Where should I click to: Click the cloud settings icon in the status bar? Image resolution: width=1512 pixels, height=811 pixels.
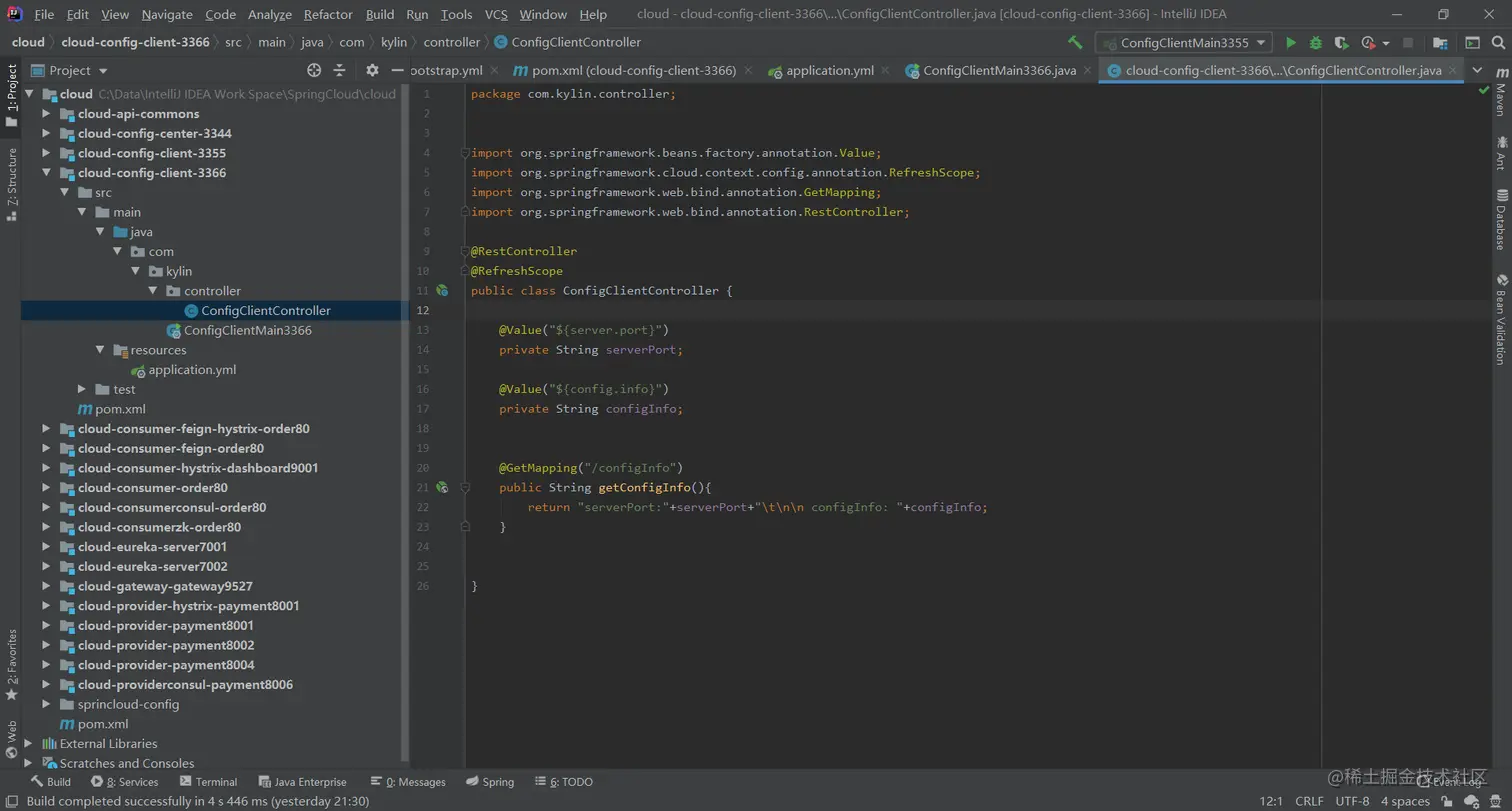(1471, 801)
